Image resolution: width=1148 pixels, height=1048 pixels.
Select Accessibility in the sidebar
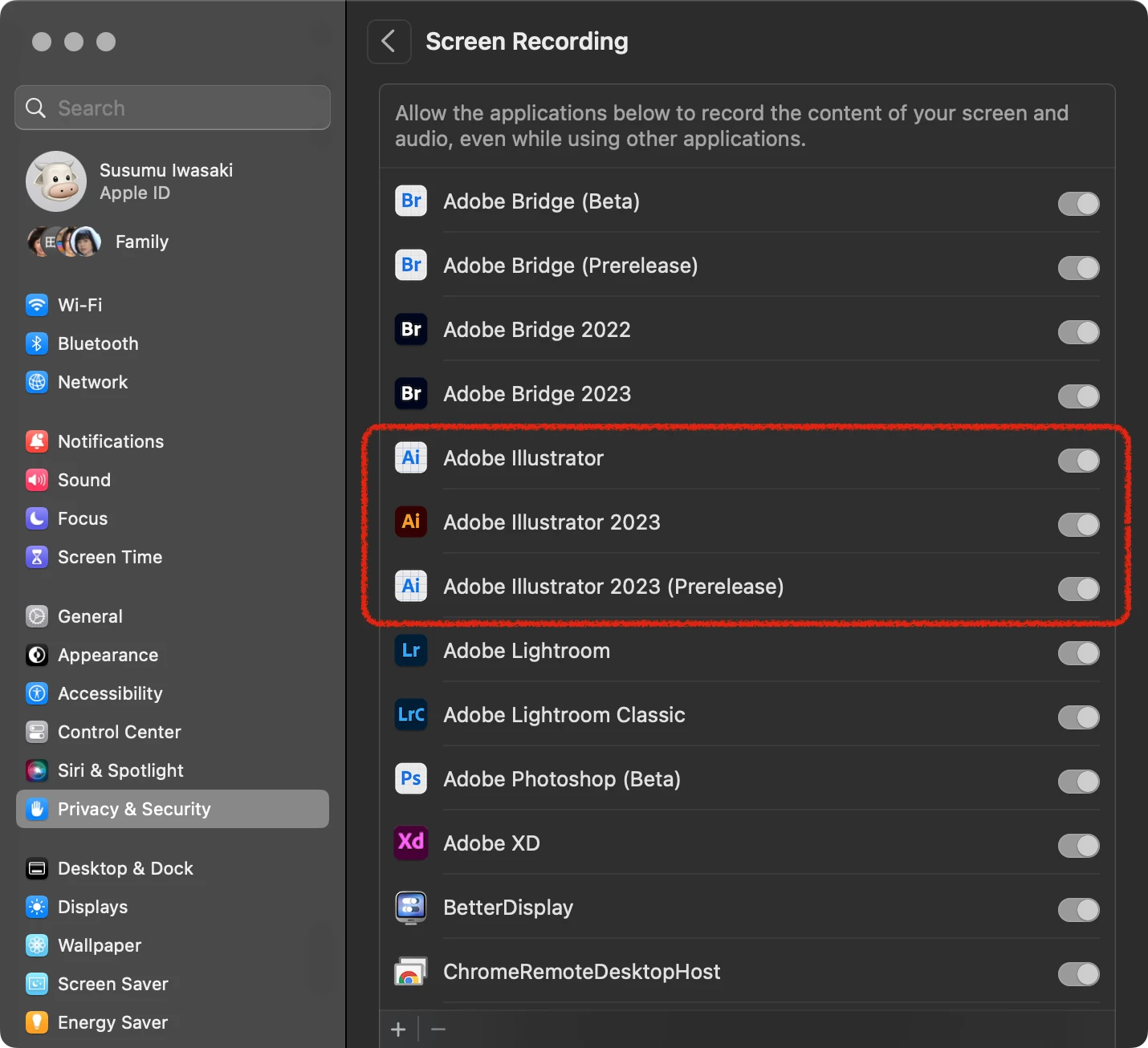(x=173, y=693)
